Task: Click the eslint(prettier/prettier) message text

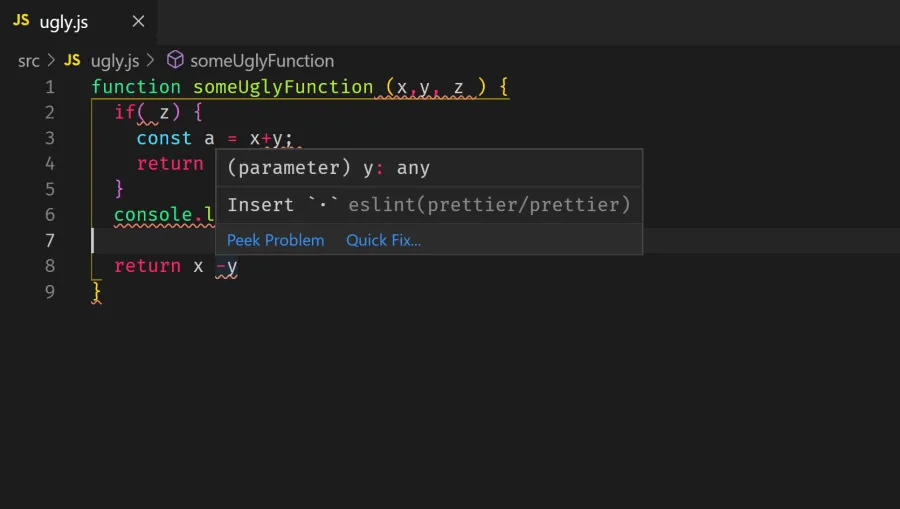Action: (489, 205)
